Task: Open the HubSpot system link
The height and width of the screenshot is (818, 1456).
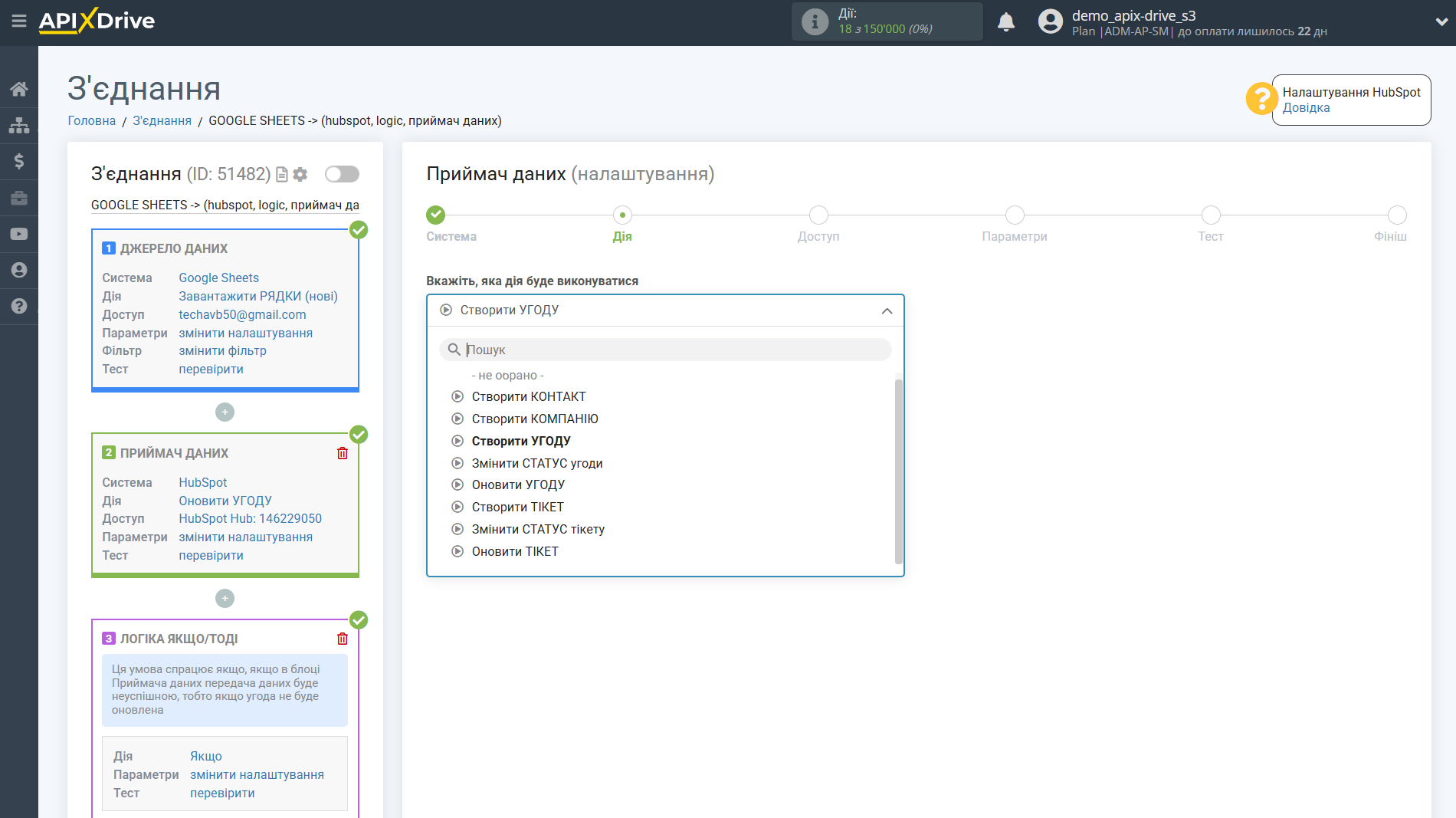Action: pos(203,483)
